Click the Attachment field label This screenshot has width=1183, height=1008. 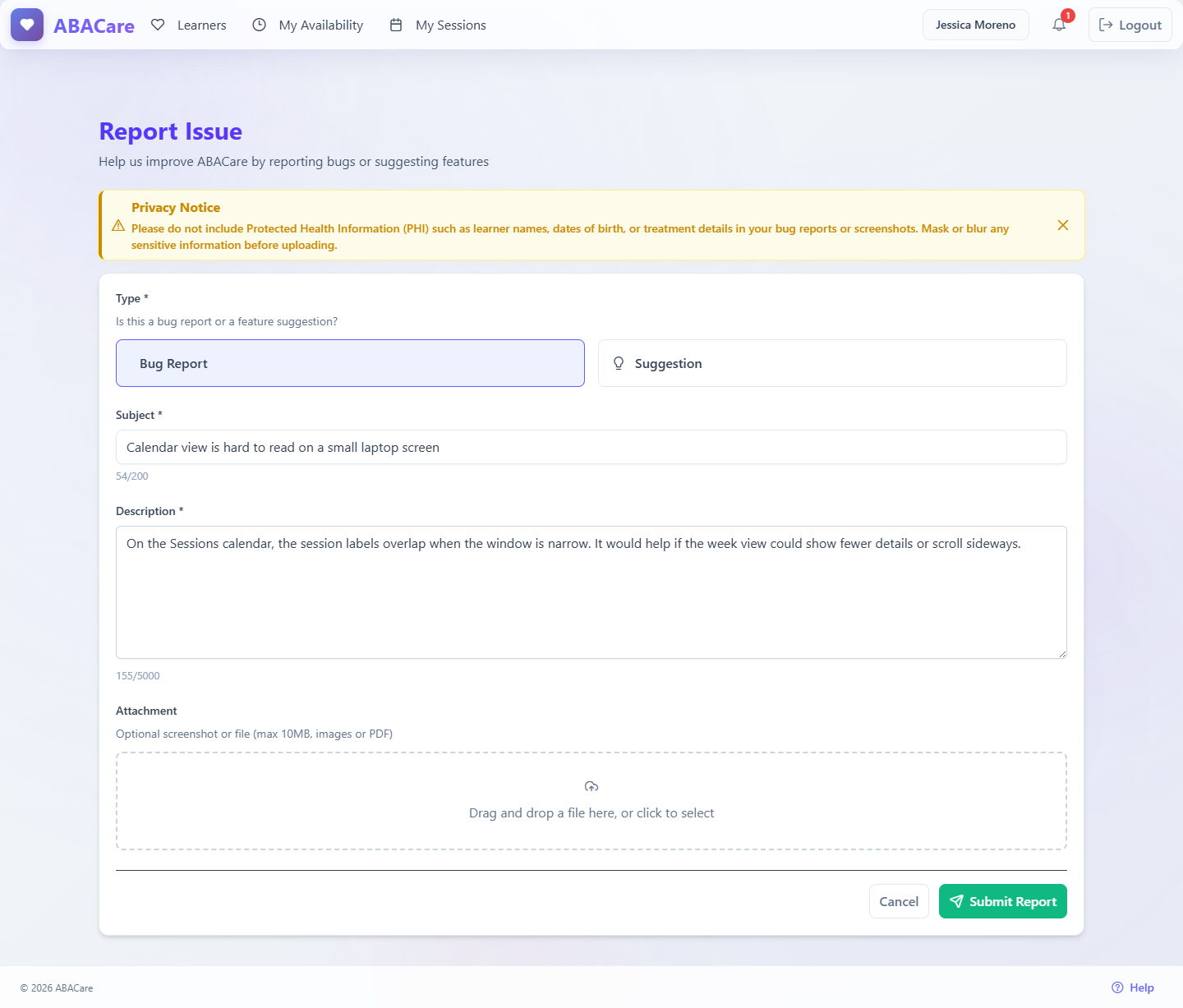click(146, 711)
